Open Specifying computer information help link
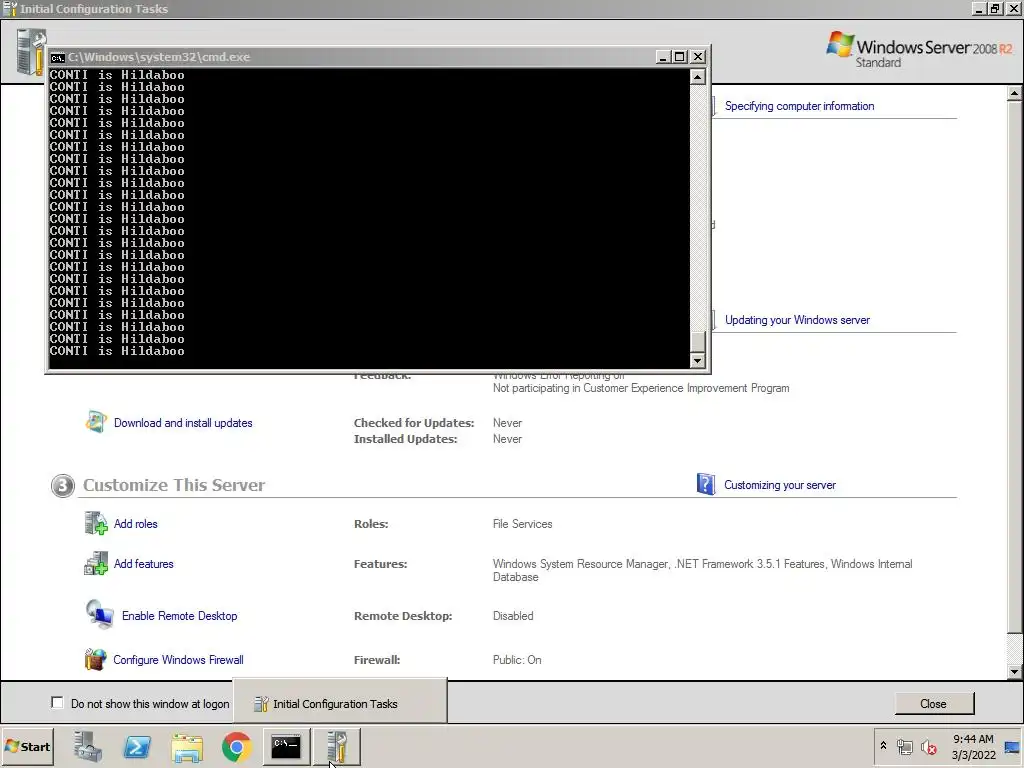The height and width of the screenshot is (768, 1024). click(x=799, y=106)
